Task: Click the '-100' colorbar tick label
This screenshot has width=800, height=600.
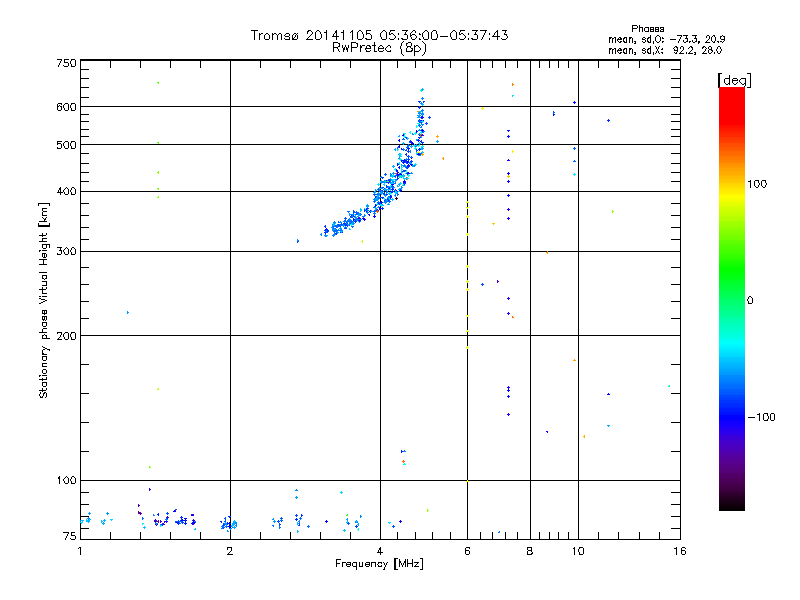Action: (x=762, y=417)
